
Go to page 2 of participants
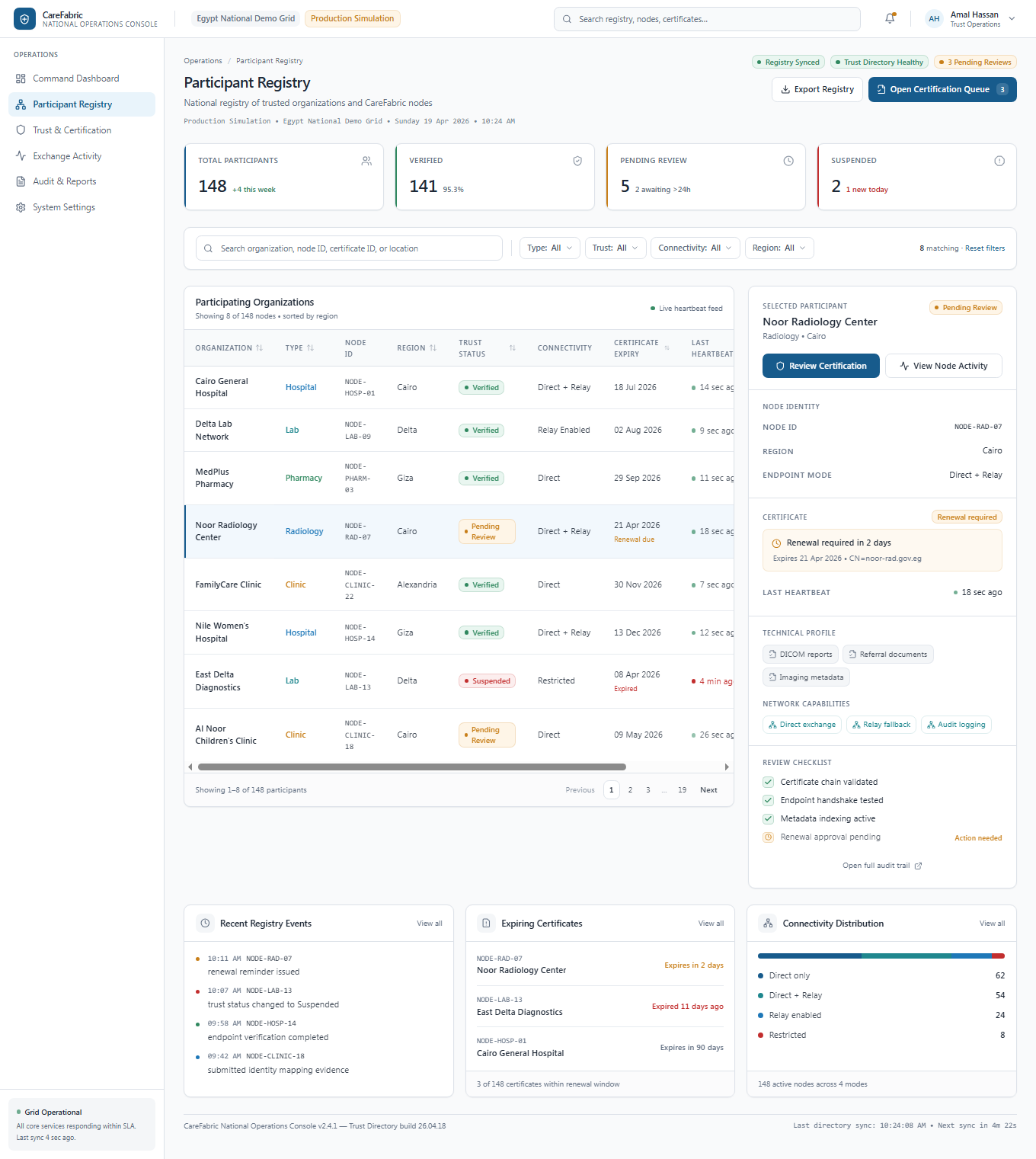point(630,790)
